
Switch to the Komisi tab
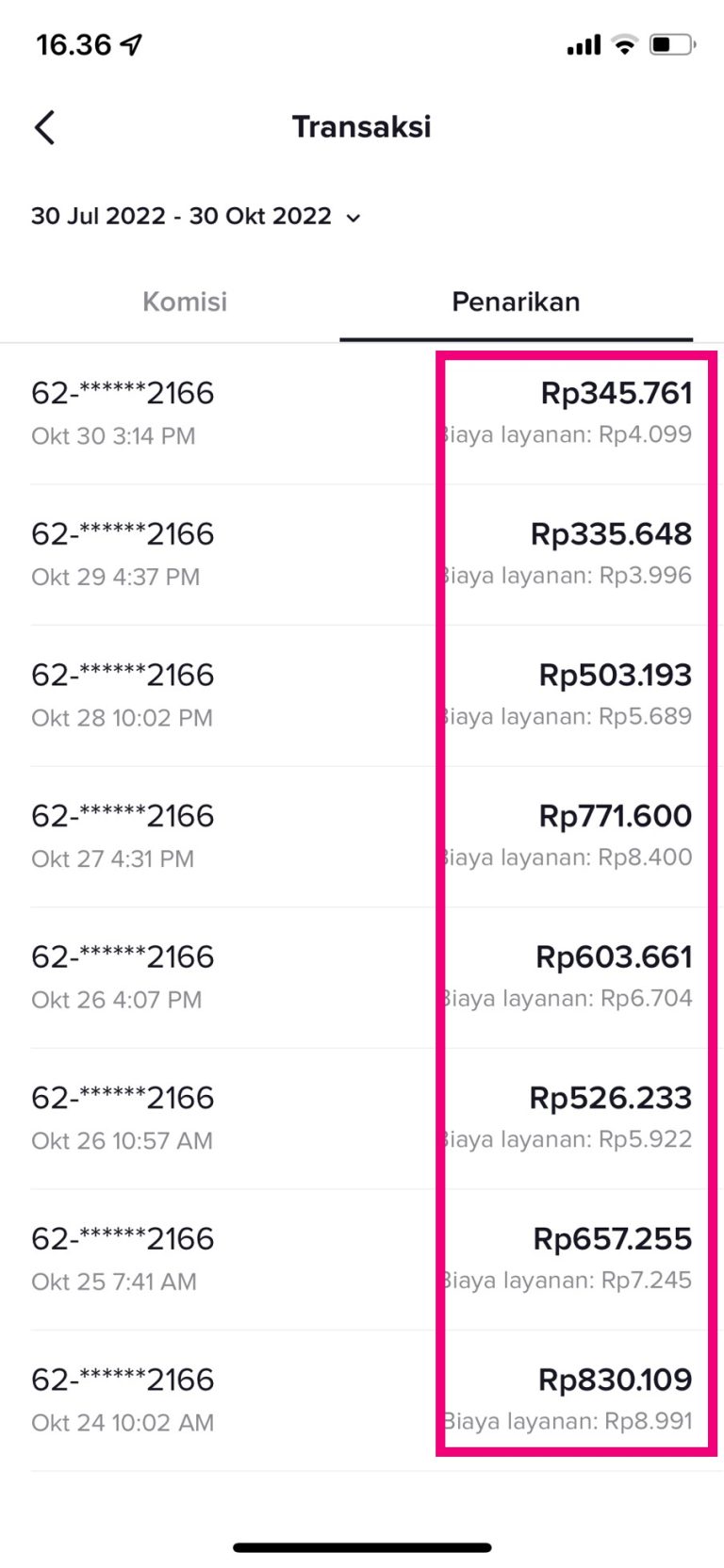pyautogui.click(x=185, y=302)
